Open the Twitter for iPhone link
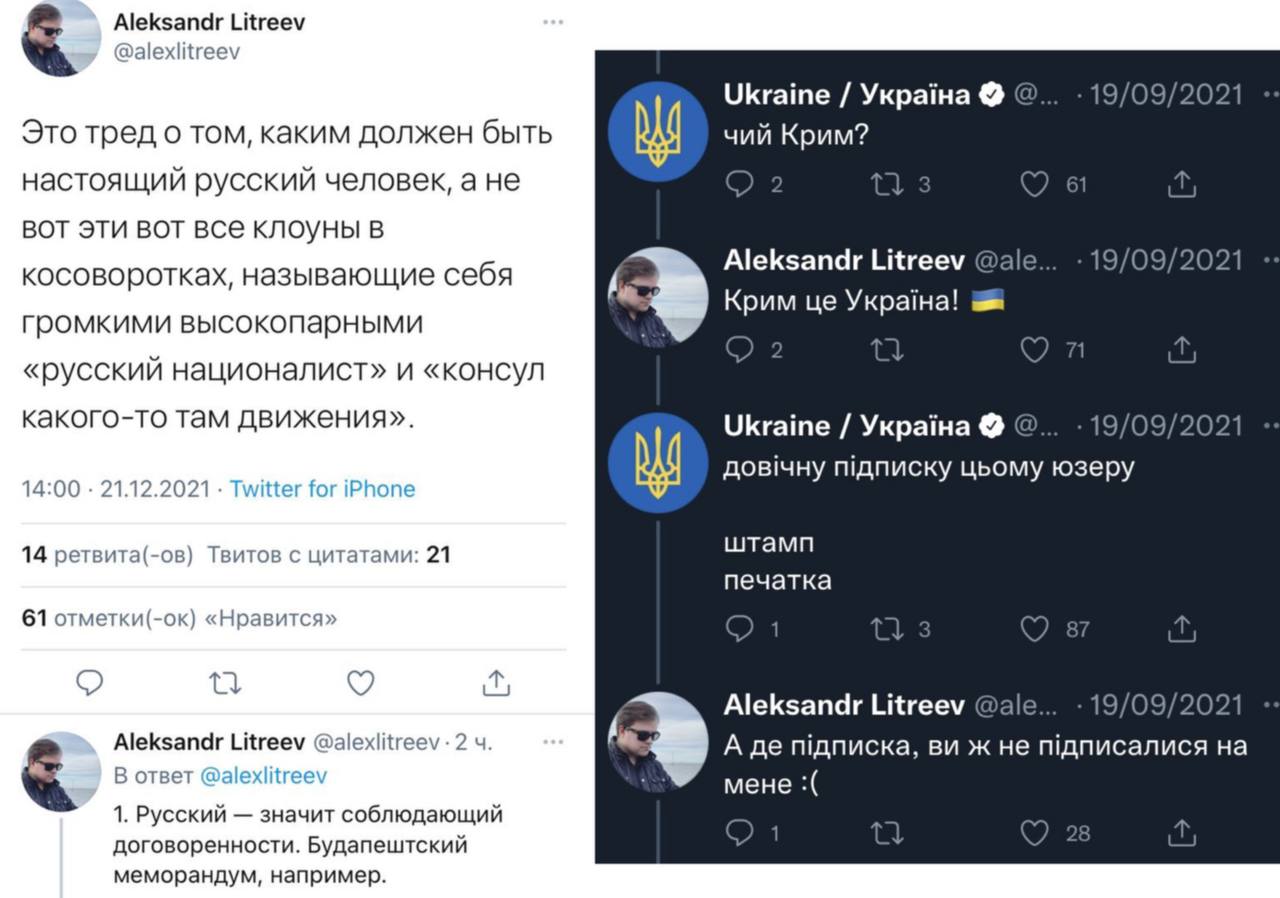The width and height of the screenshot is (1280, 898). click(x=322, y=489)
